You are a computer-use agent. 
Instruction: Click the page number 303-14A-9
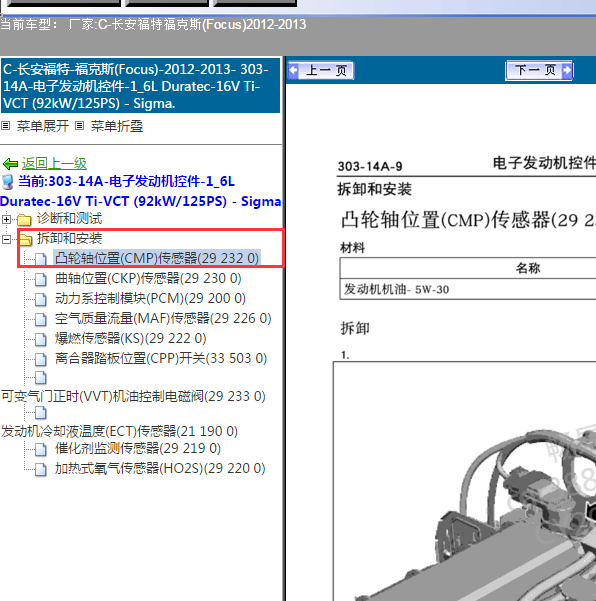click(370, 166)
